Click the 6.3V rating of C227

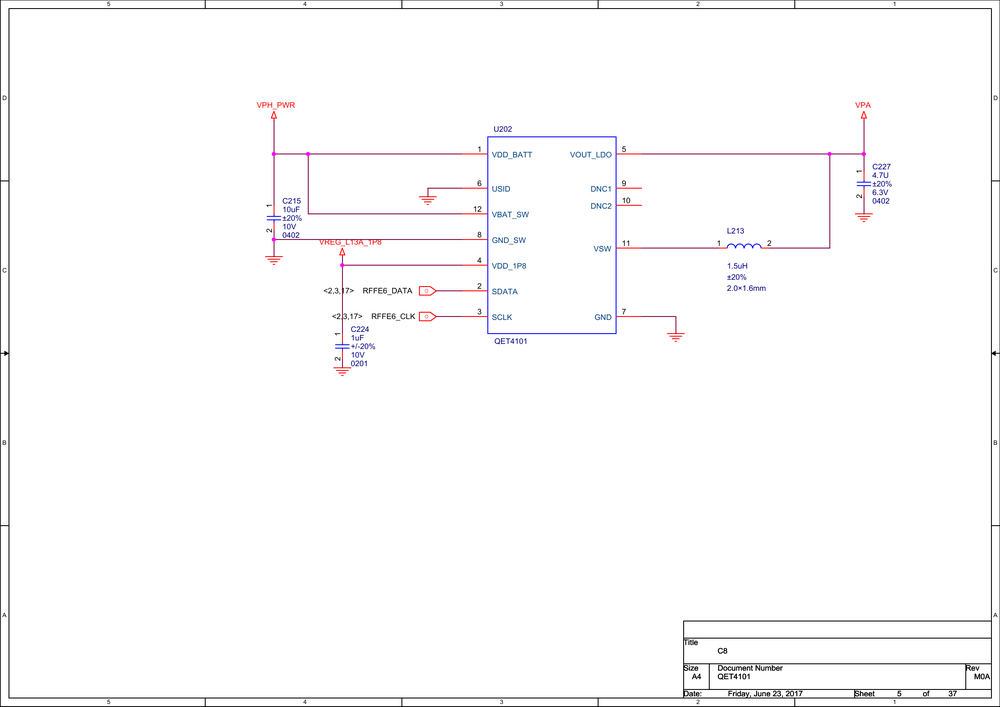click(x=880, y=192)
